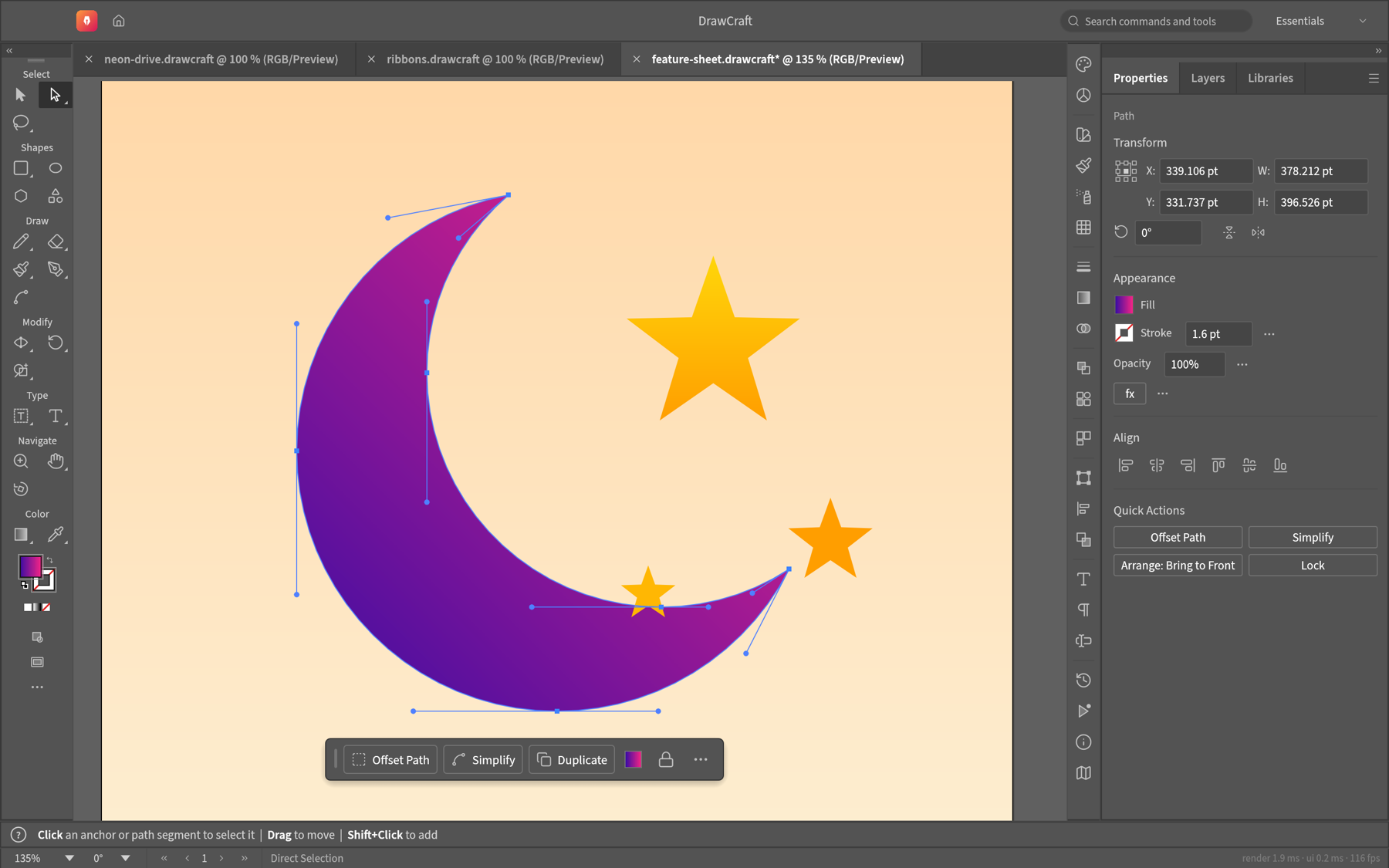The image size is (1389, 868).
Task: Click the gradient swatch in floating toolbar
Action: pyautogui.click(x=634, y=760)
